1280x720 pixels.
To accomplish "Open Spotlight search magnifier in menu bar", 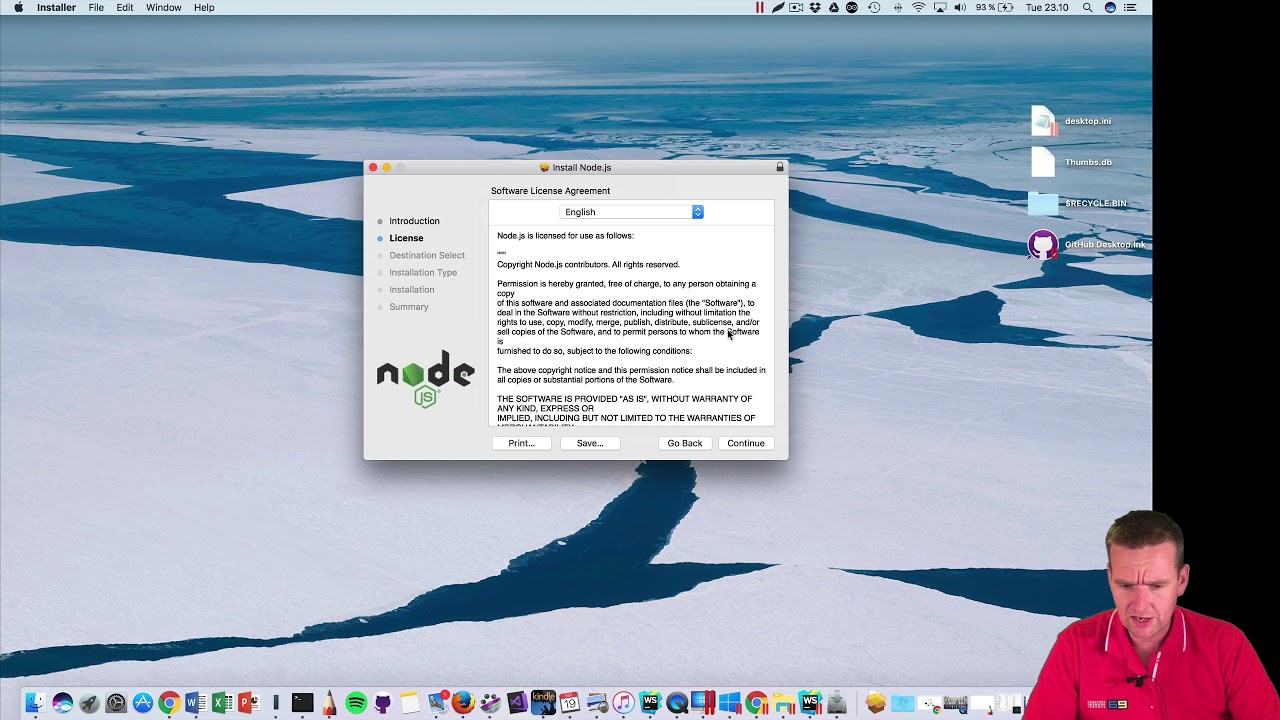I will pos(1087,7).
